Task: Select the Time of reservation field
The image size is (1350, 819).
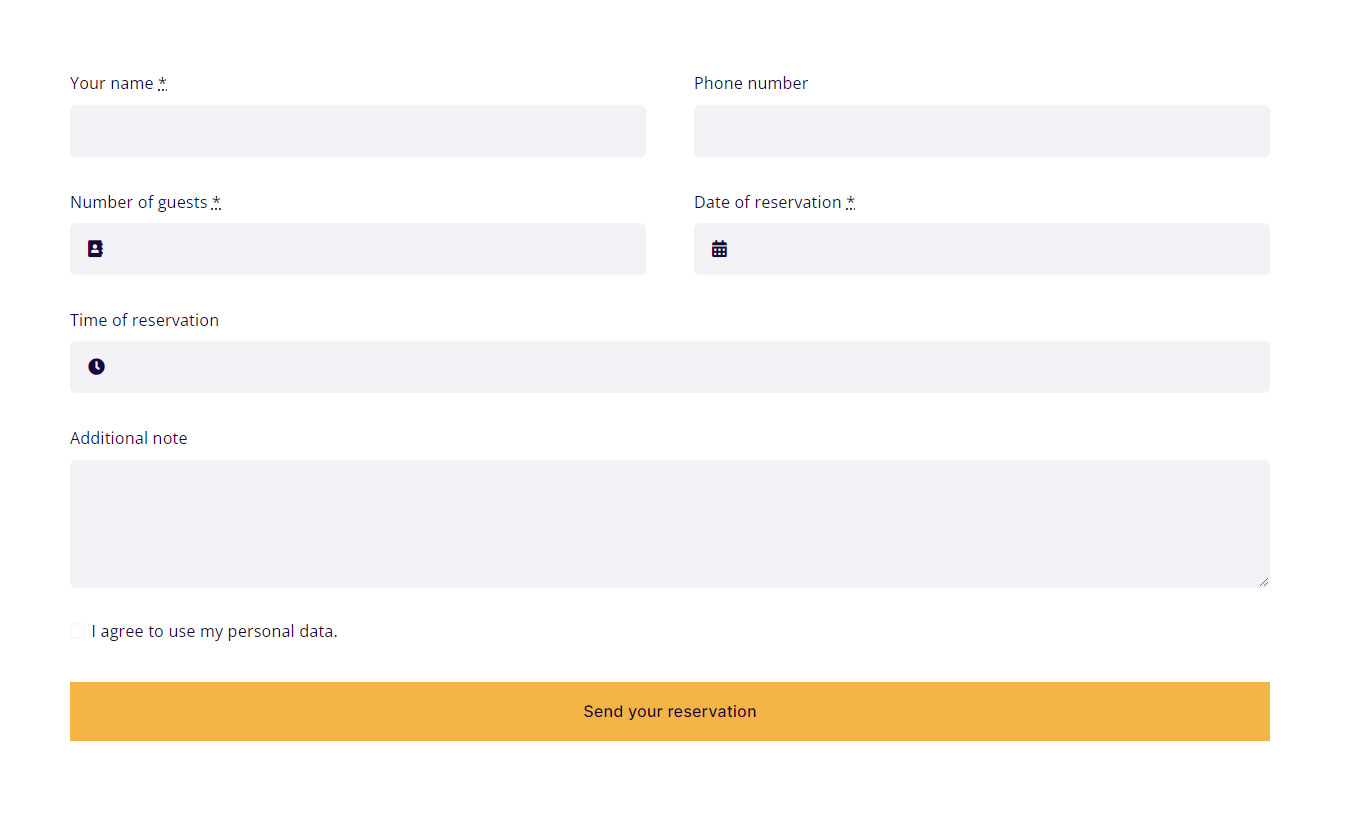Action: tap(670, 367)
